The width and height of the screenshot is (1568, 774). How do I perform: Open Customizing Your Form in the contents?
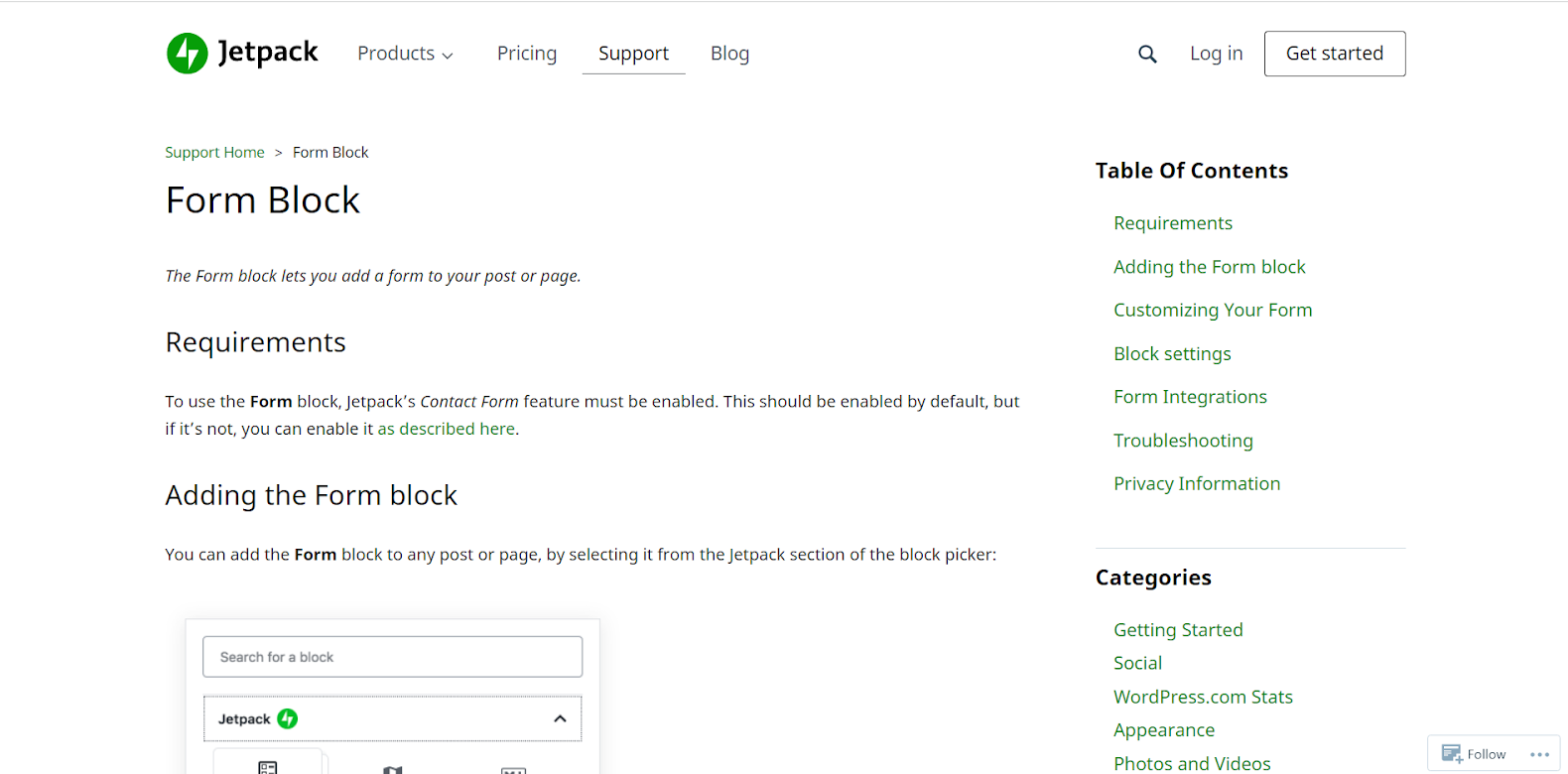coord(1213,310)
